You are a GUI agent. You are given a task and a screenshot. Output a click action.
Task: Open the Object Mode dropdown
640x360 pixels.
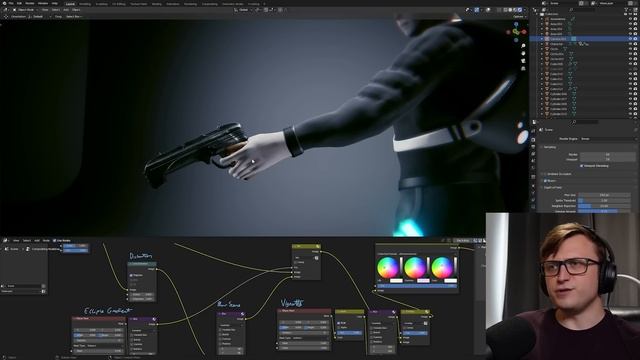(x=25, y=9)
